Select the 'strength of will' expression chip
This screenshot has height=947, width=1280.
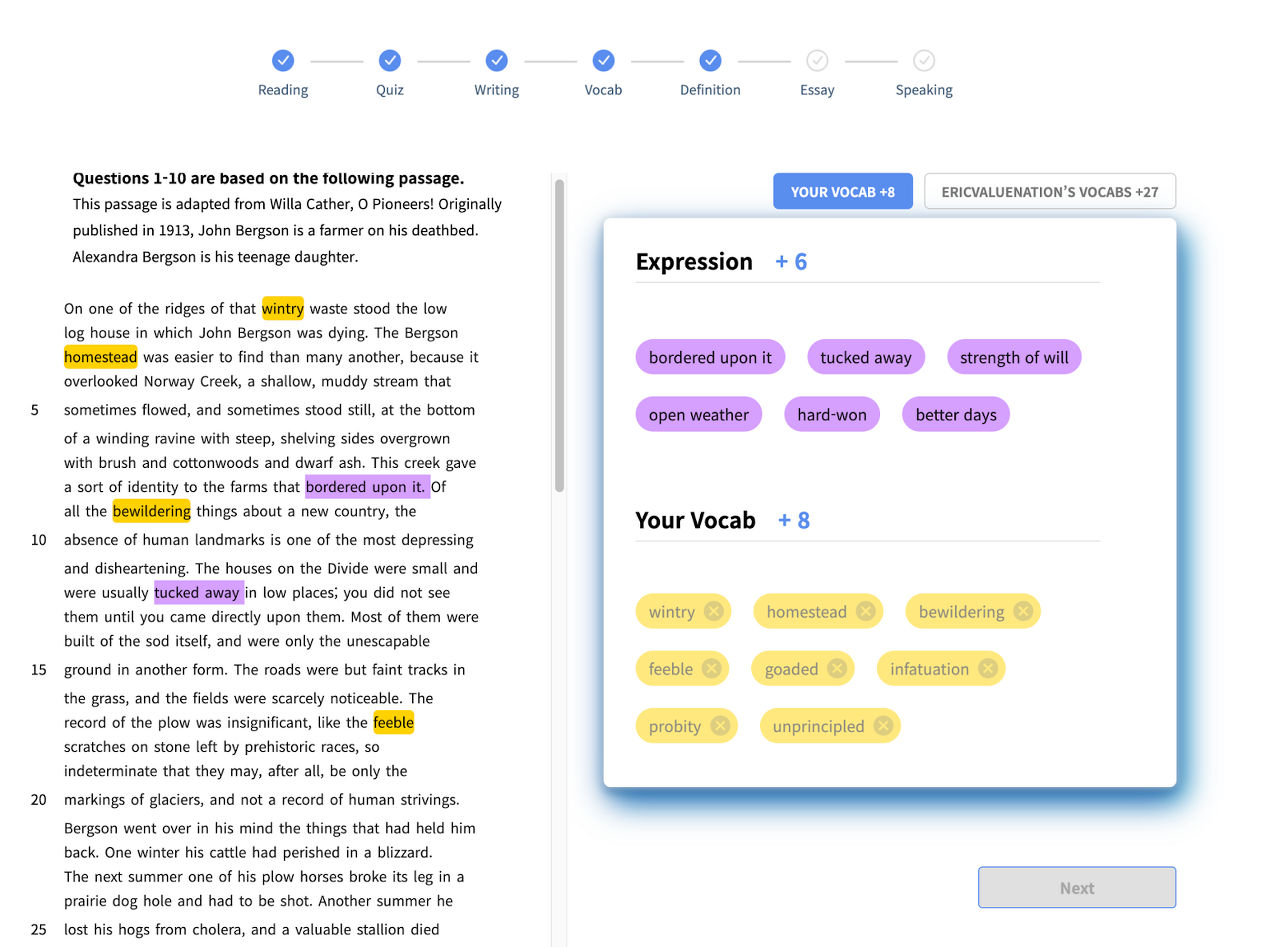click(1014, 357)
